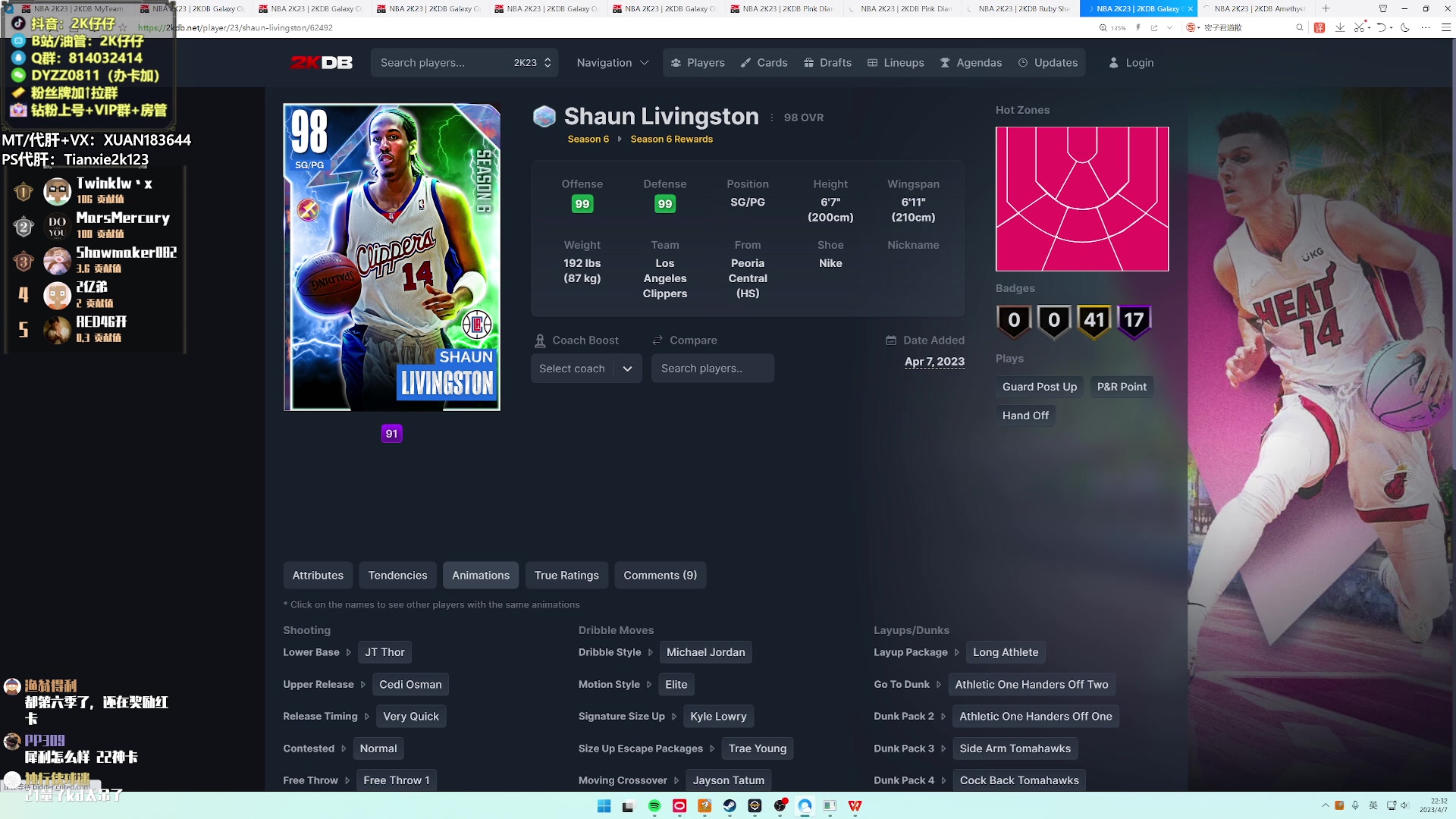
Task: Click the Windows Start button
Action: click(604, 806)
